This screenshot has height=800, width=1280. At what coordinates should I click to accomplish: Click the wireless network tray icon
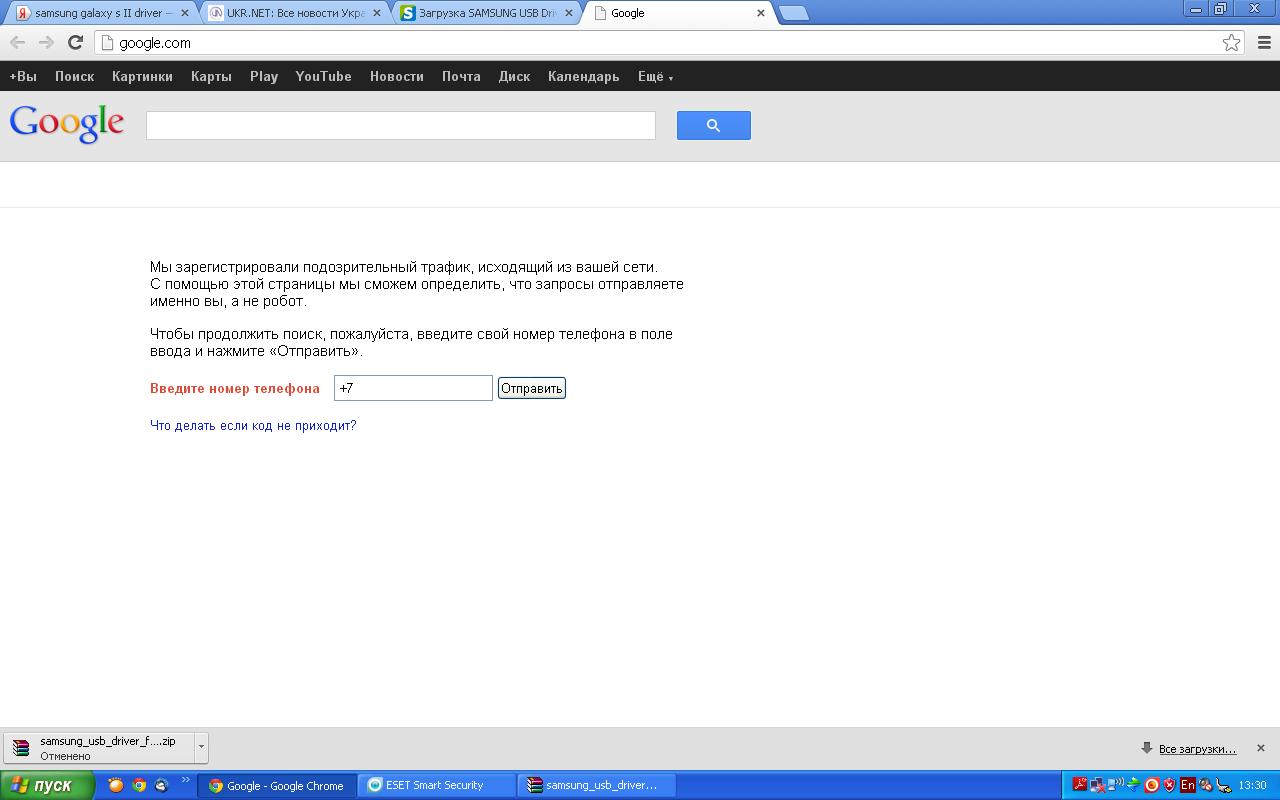click(1116, 785)
